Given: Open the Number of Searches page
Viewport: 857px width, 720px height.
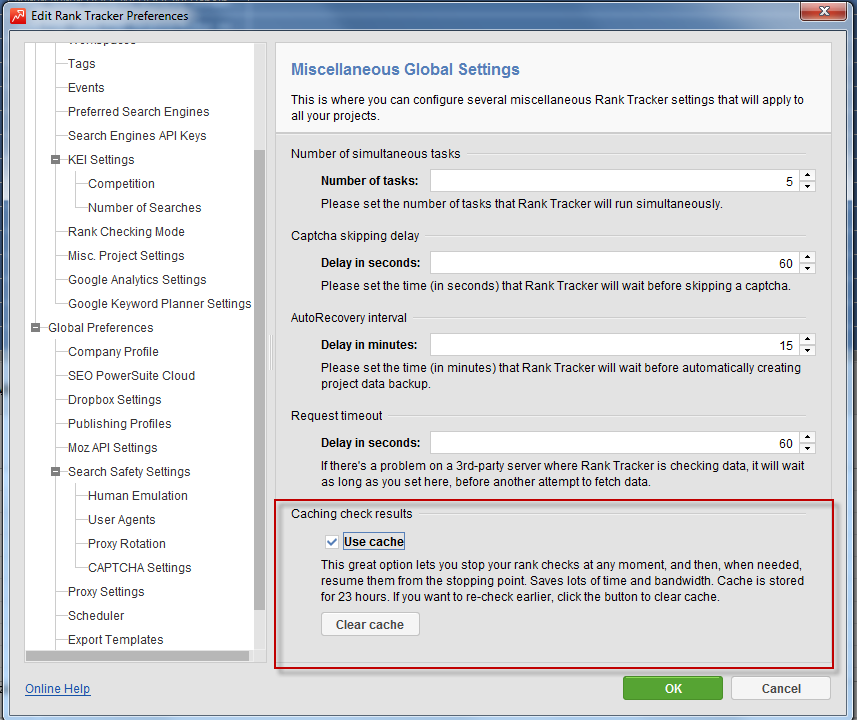Looking at the screenshot, I should [144, 208].
